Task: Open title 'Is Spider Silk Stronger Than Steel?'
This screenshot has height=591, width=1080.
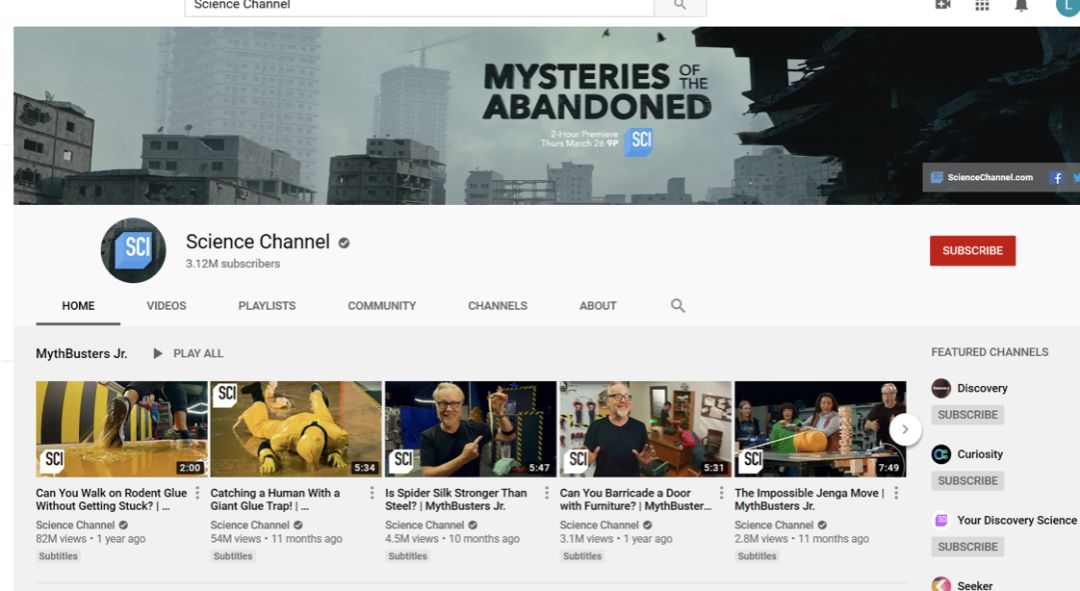Action: [456, 499]
